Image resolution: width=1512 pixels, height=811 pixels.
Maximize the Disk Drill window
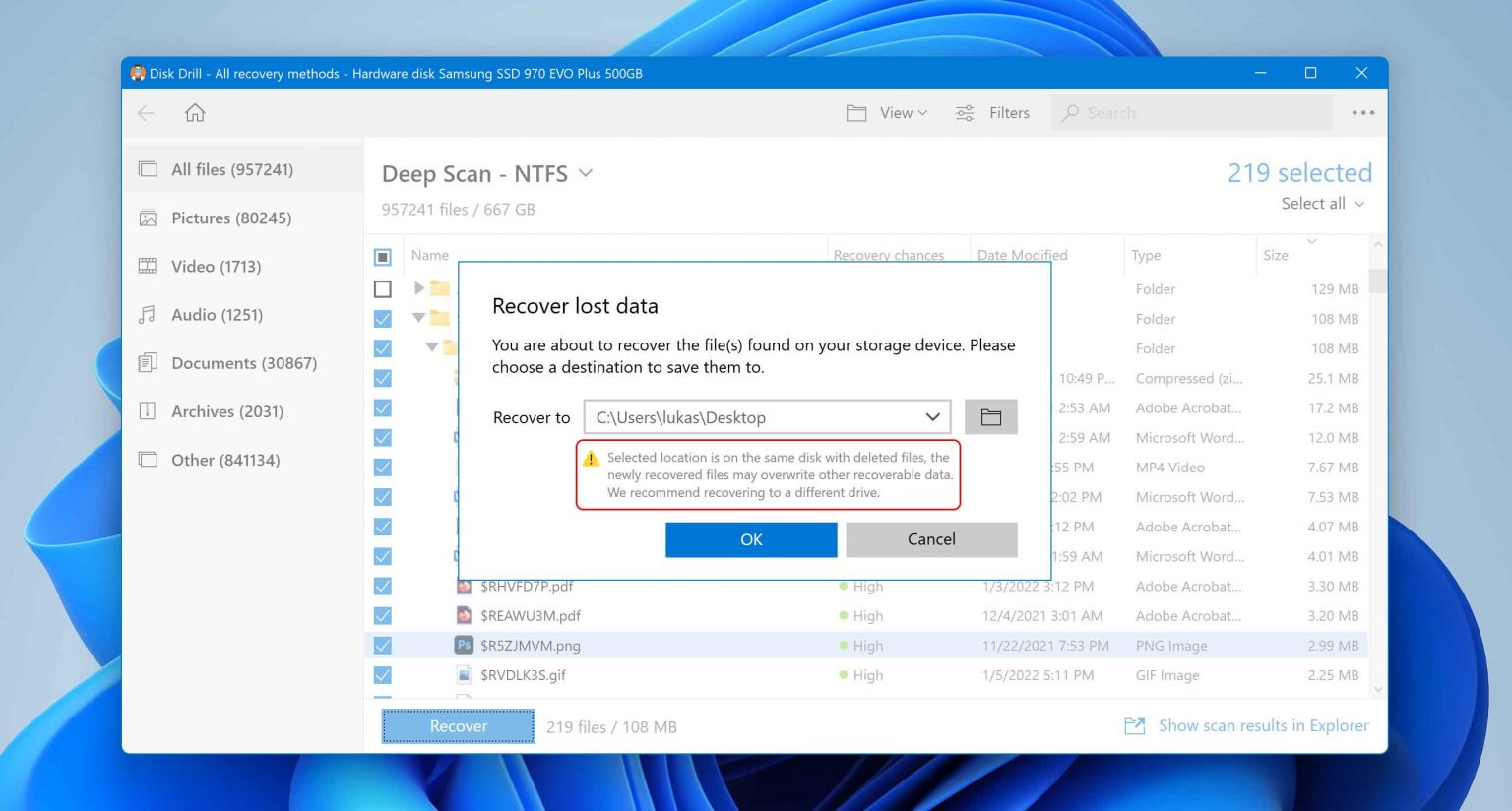[x=1310, y=73]
